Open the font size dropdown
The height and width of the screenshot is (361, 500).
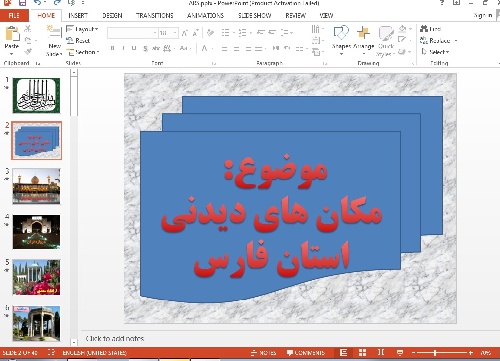click(175, 33)
